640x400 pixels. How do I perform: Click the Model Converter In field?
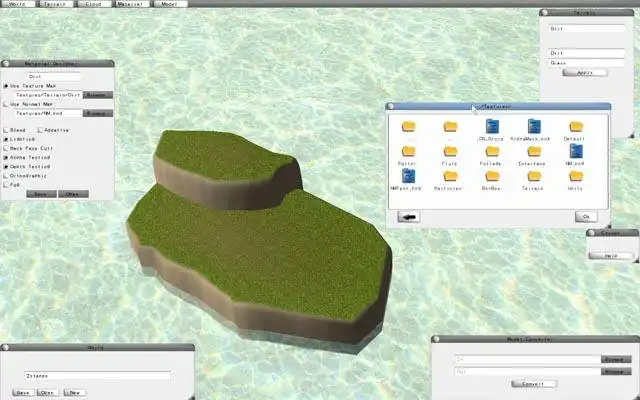pyautogui.click(x=528, y=359)
